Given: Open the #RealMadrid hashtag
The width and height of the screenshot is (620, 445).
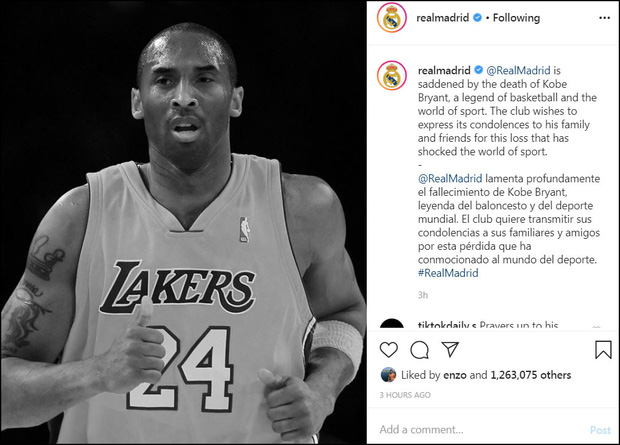Looking at the screenshot, I should coord(448,273).
